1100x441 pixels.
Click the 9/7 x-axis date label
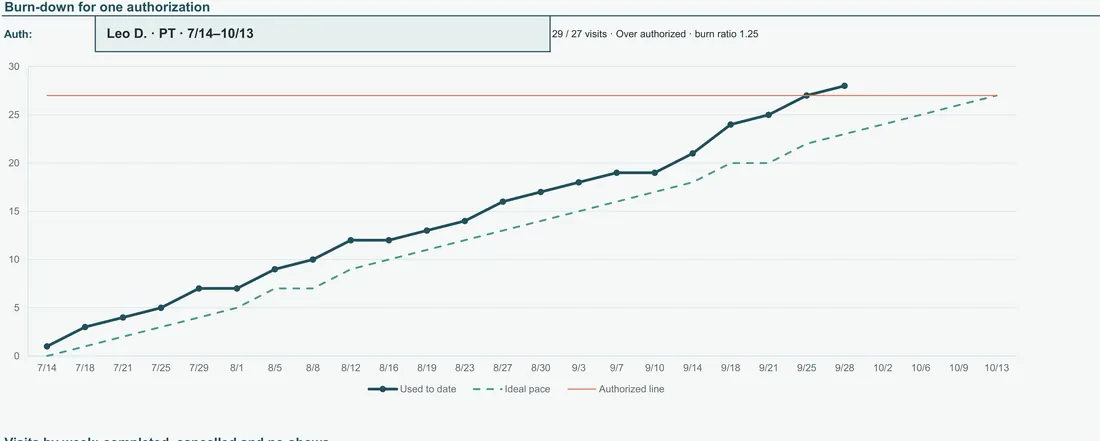click(617, 368)
